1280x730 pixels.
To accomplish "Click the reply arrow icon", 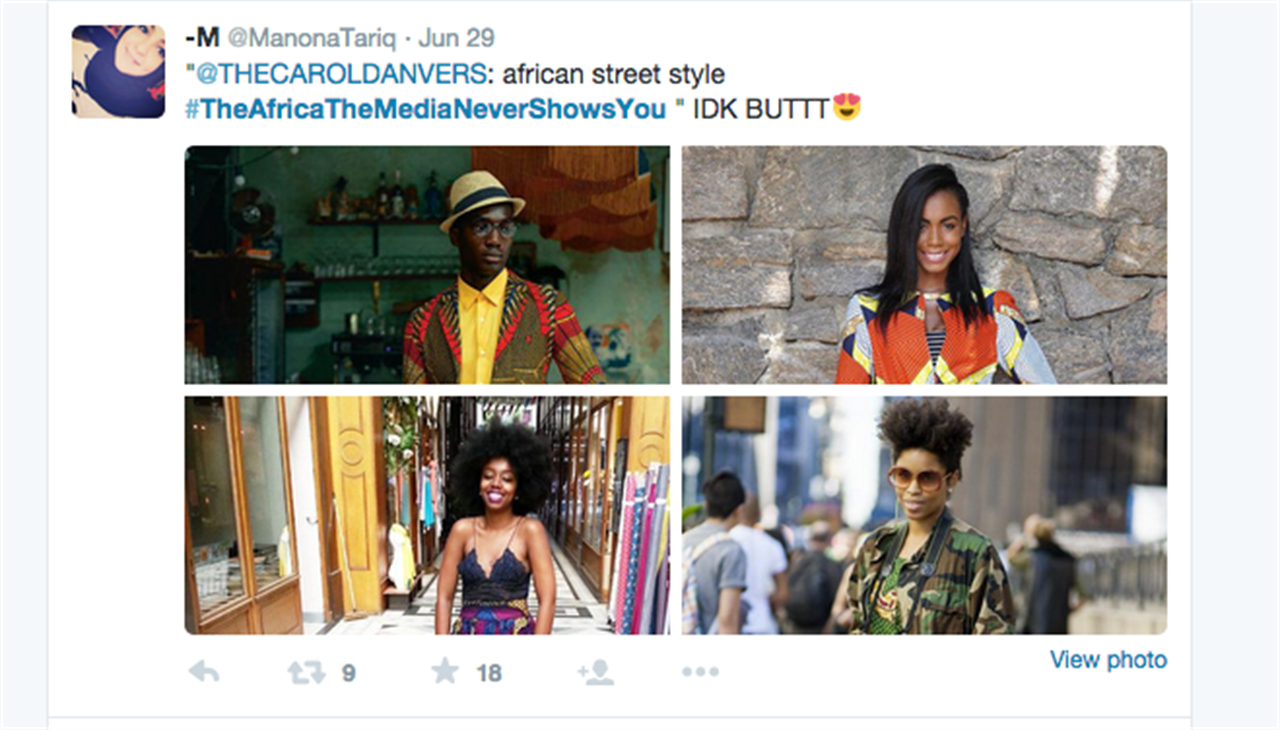I will [203, 672].
